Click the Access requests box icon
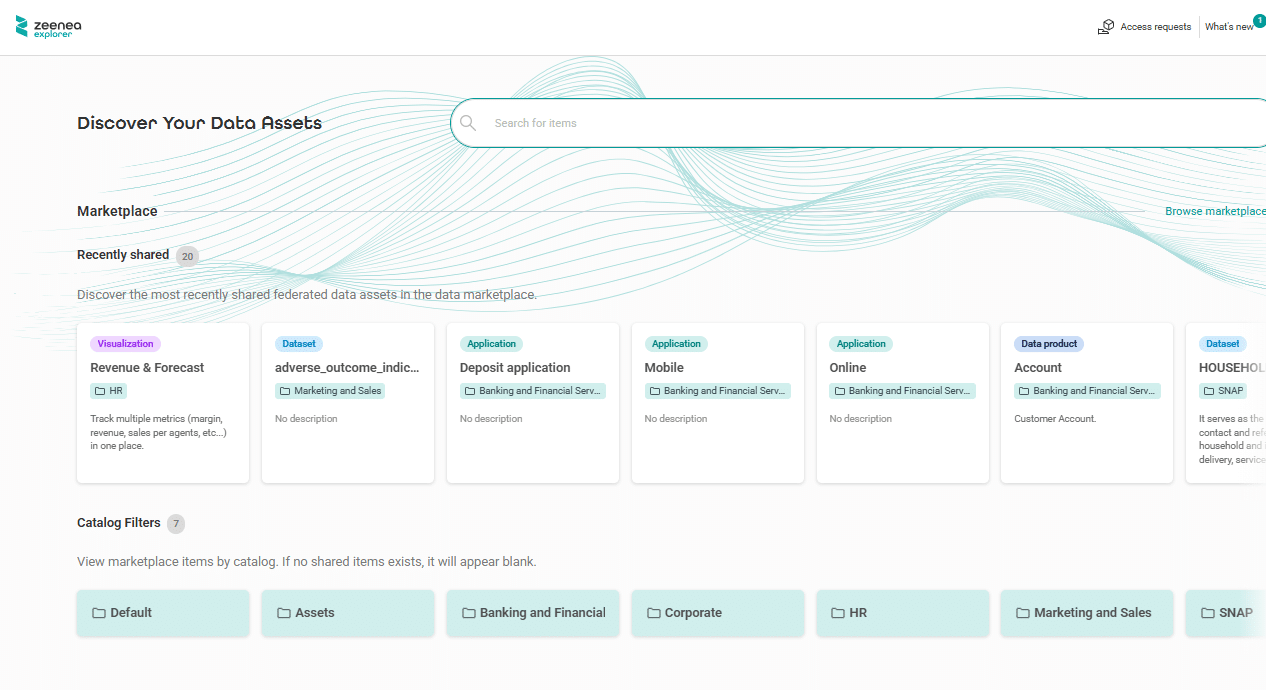The width and height of the screenshot is (1266, 690). click(x=1105, y=27)
